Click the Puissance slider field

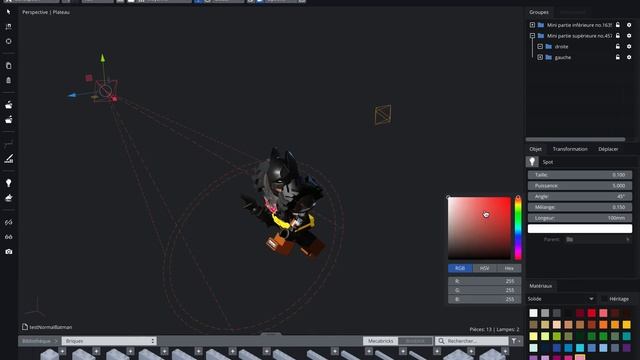pos(580,186)
